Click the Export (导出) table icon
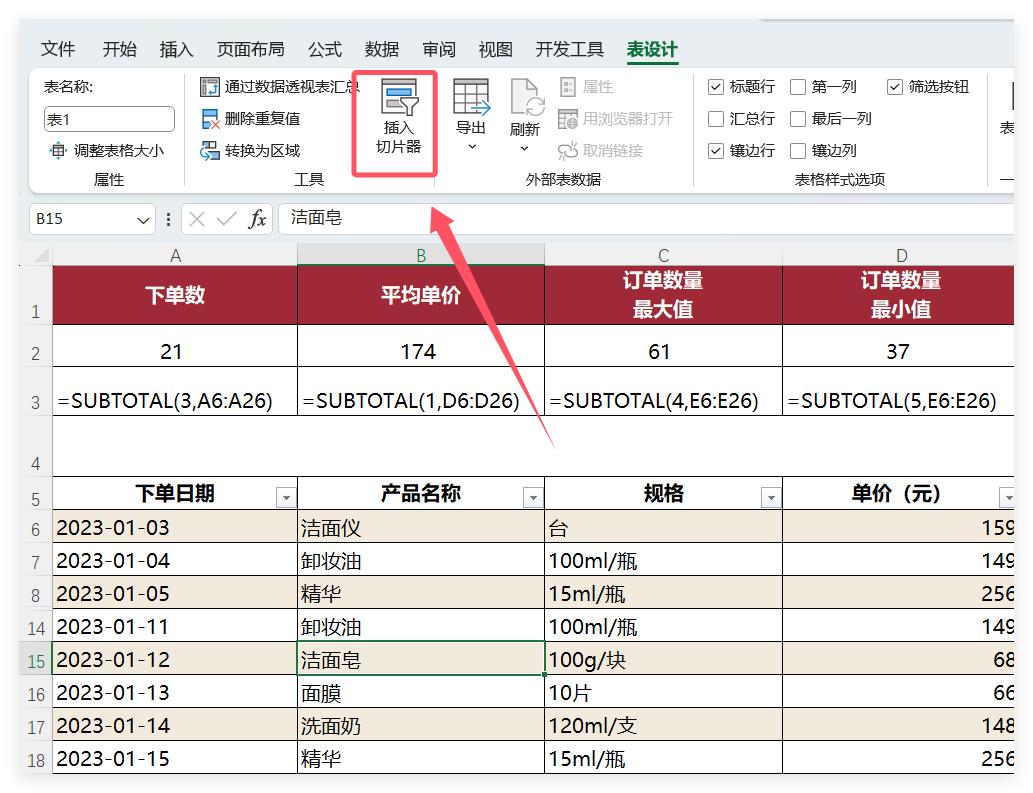1033x793 pixels. tap(471, 97)
